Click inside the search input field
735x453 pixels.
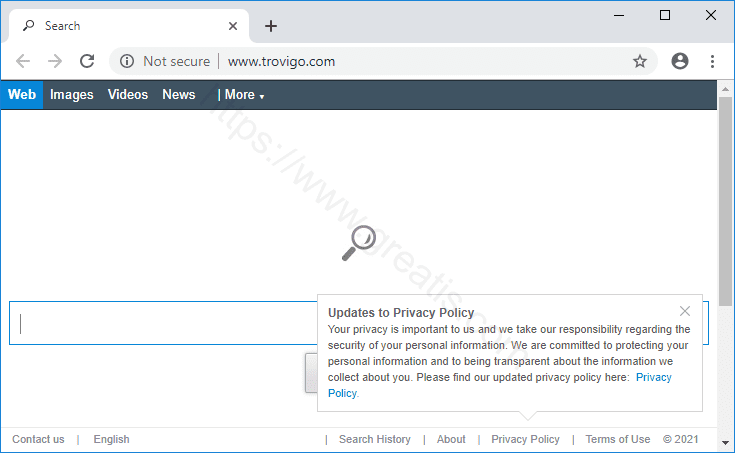click(160, 323)
